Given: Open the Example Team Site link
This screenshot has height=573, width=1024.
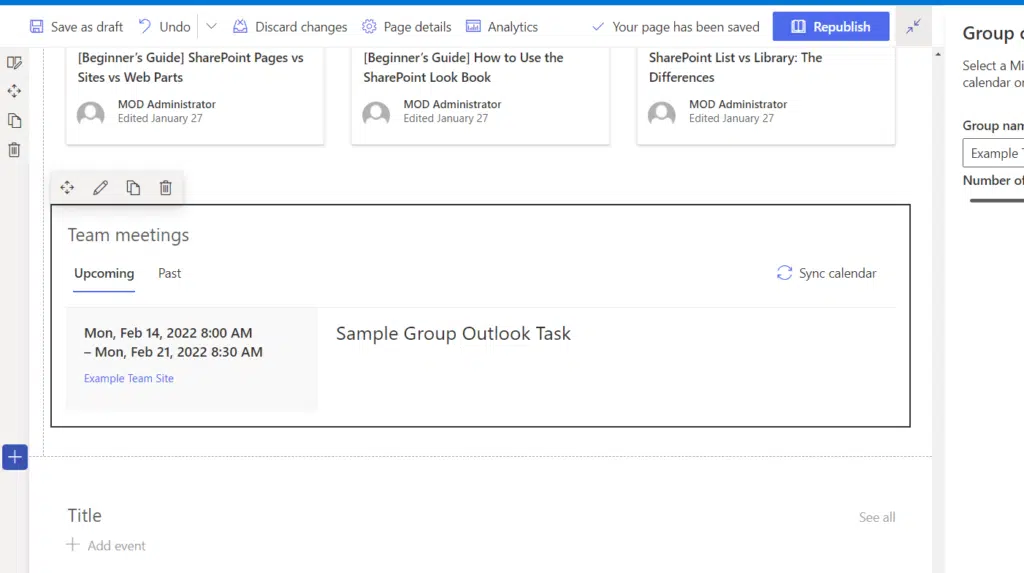Looking at the screenshot, I should 129,378.
